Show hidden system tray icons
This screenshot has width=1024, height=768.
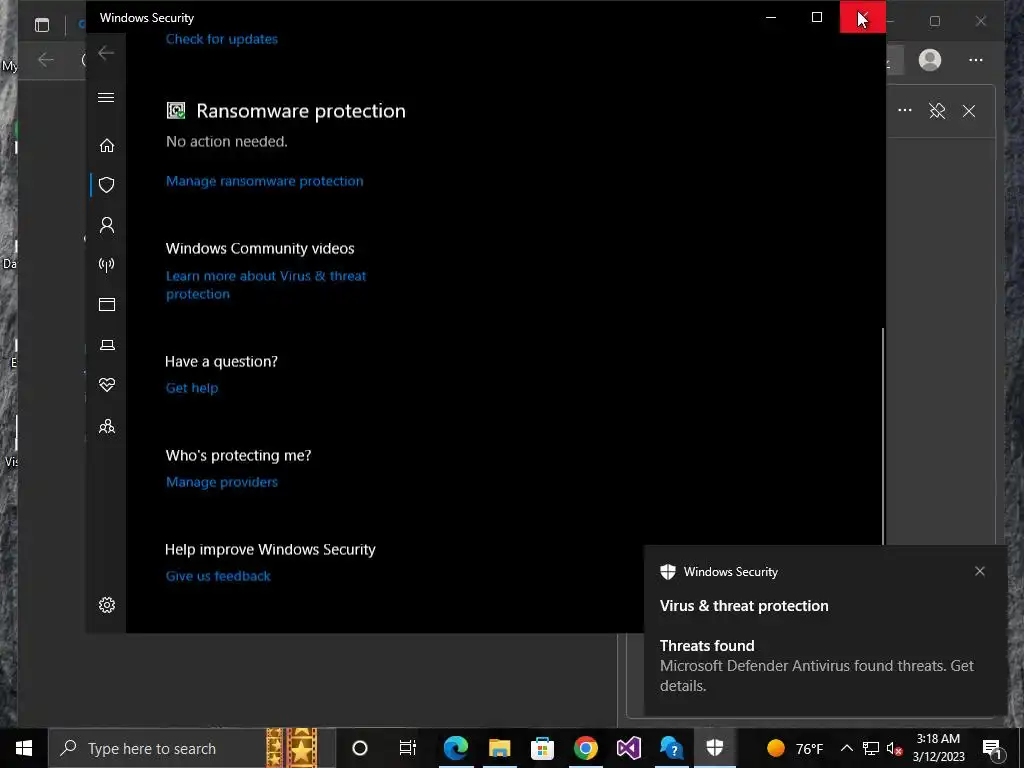coord(846,748)
